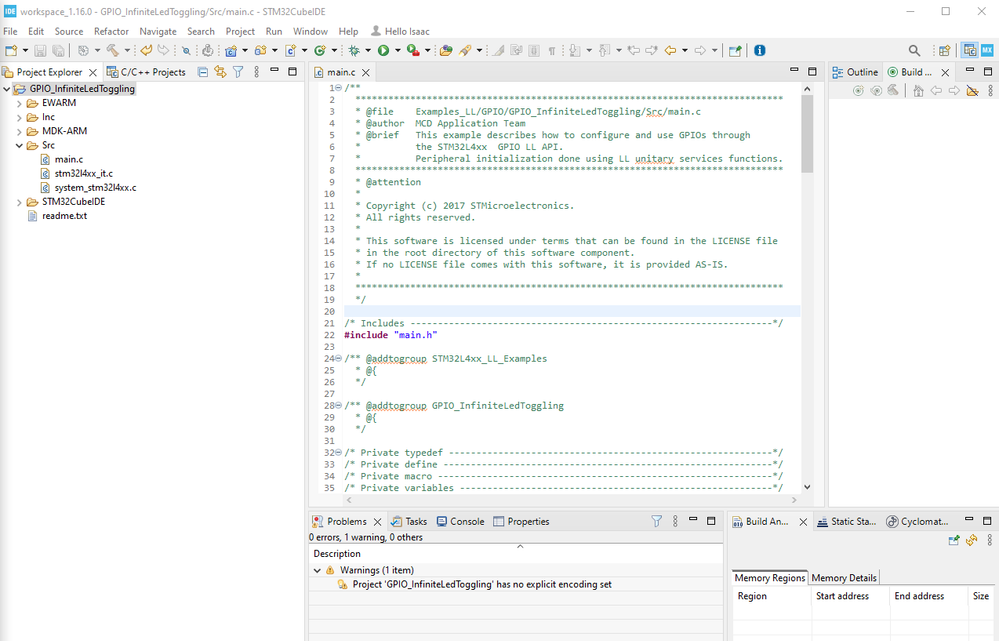
Task: Select the Memory Details tab
Action: coord(843,577)
